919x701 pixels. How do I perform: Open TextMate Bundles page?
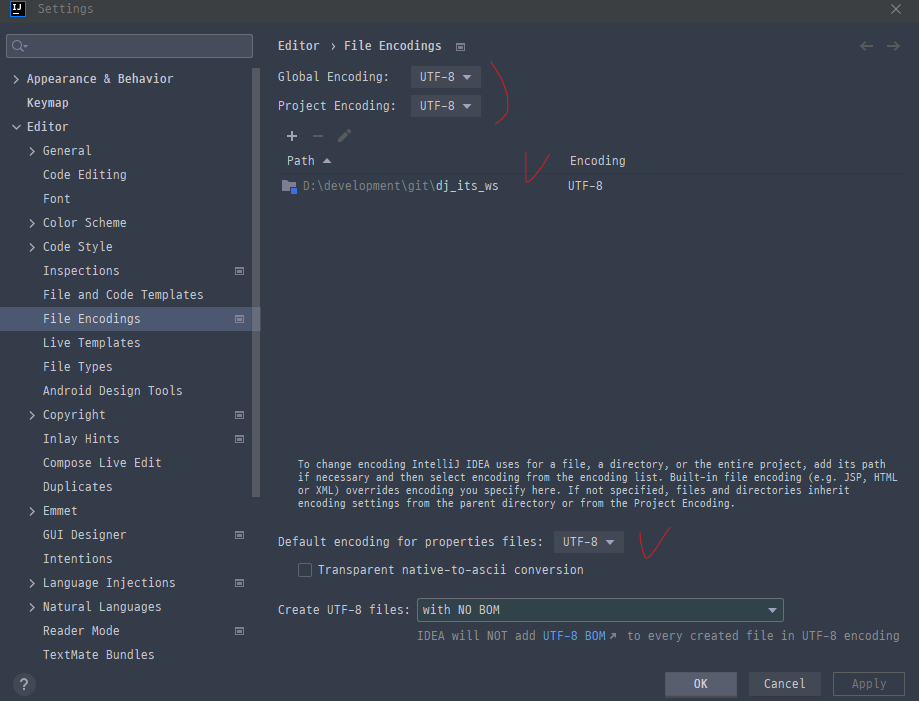(98, 655)
